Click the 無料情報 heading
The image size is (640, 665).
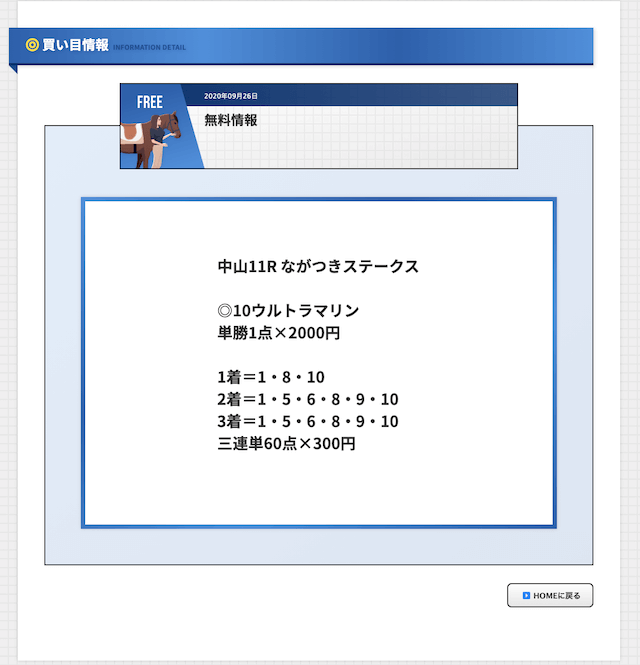(x=231, y=120)
